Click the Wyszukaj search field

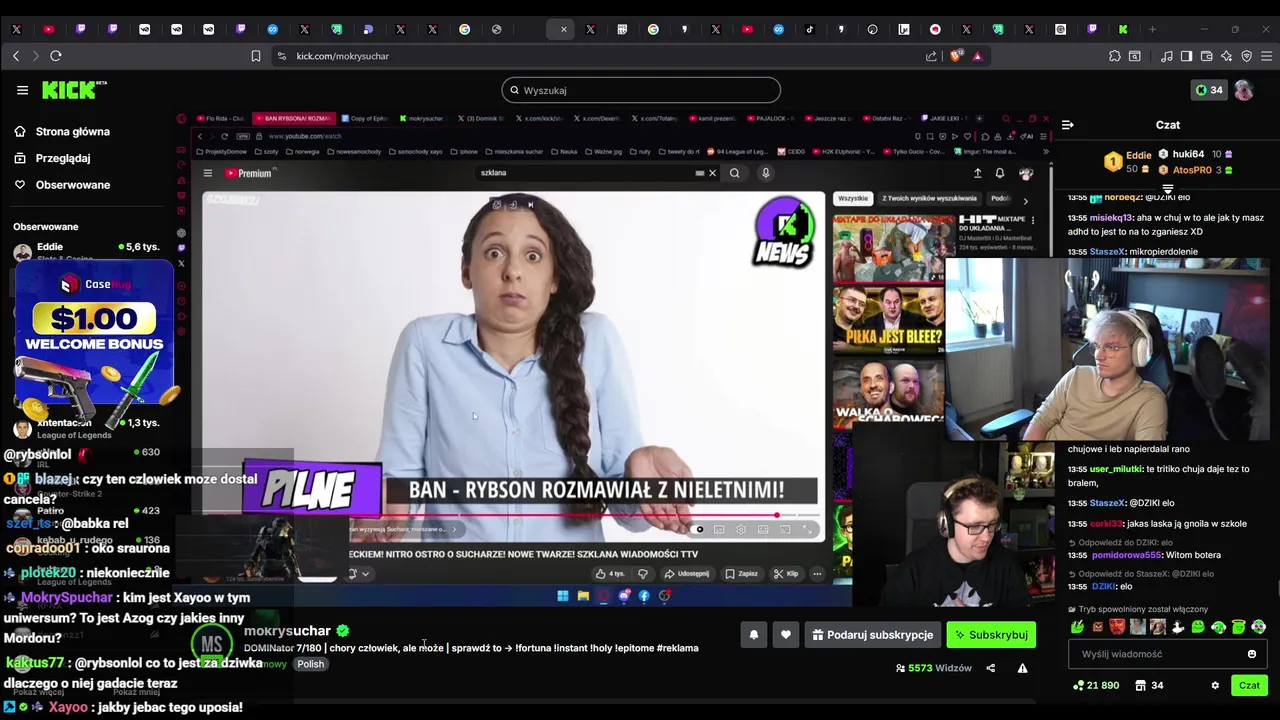click(x=641, y=90)
